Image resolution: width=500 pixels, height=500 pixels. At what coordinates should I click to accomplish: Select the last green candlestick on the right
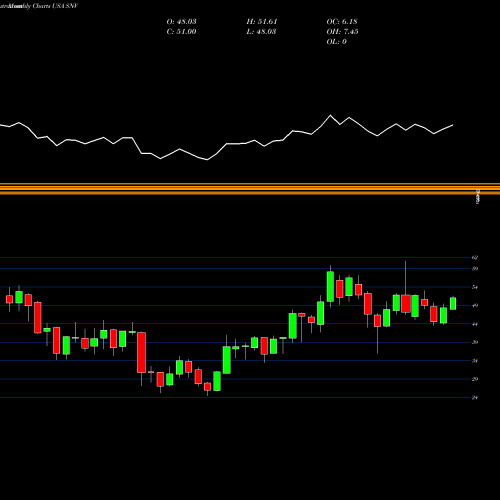(x=453, y=304)
